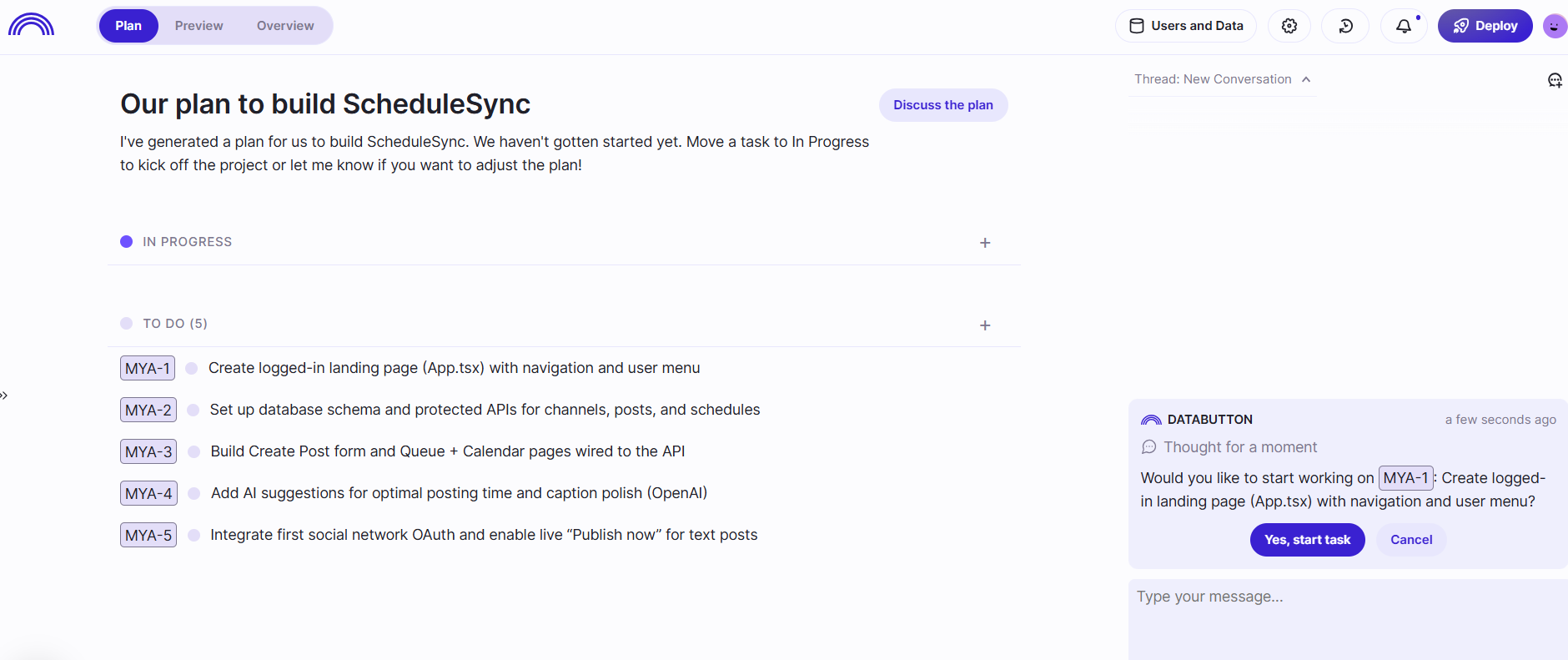Click Our plan to build ScheduleSync heading
1568x660 pixels.
pyautogui.click(x=325, y=104)
